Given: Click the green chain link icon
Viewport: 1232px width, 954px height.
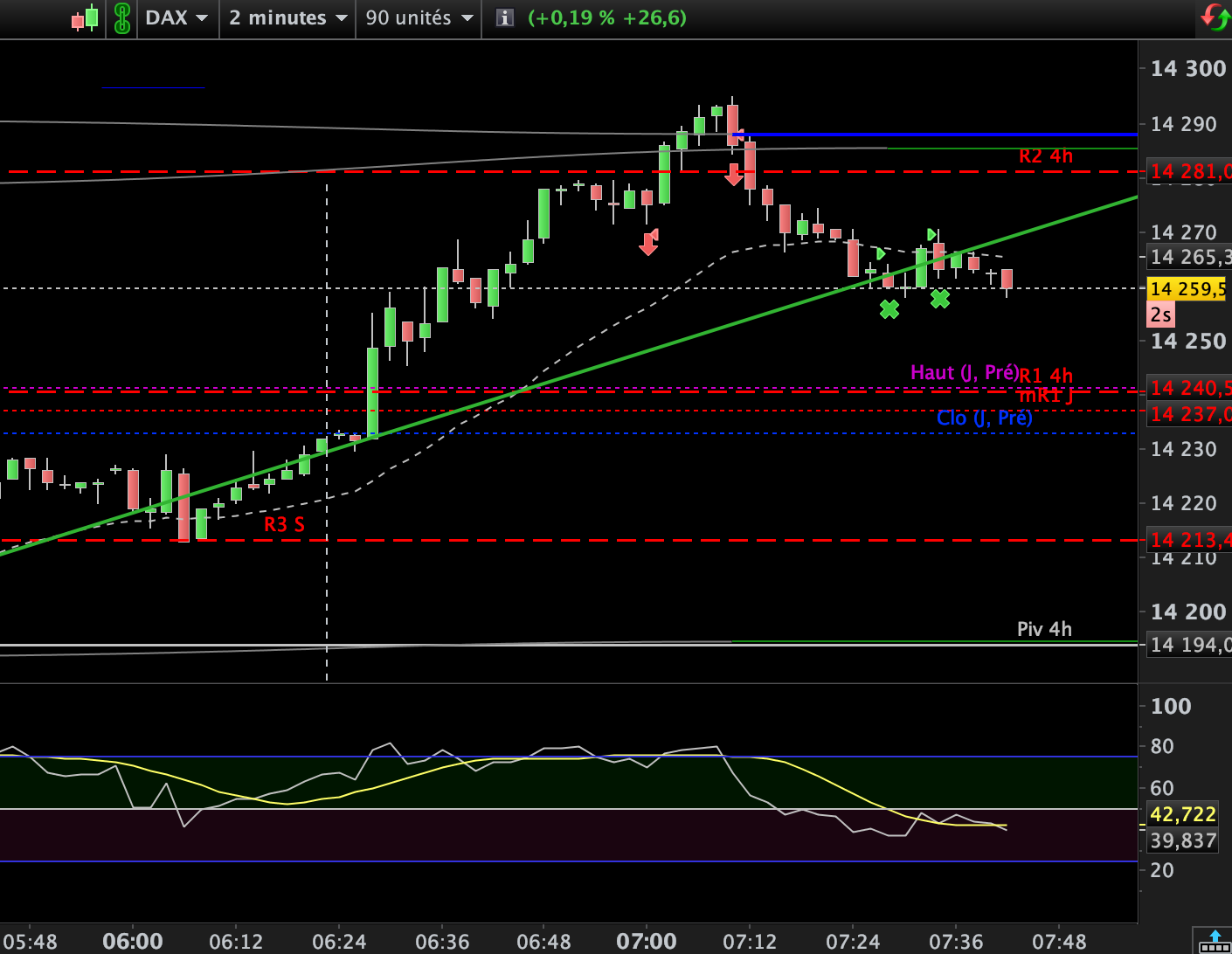Looking at the screenshot, I should tap(122, 18).
